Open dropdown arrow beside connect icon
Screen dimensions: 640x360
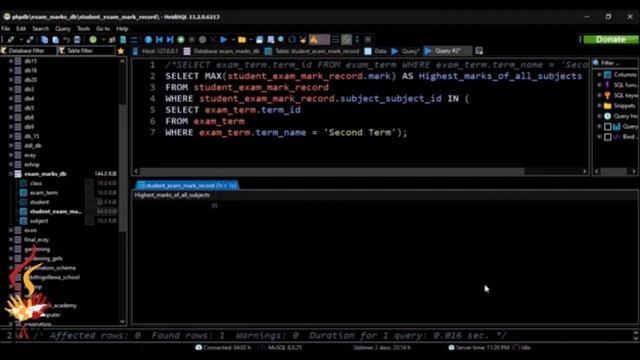20,40
